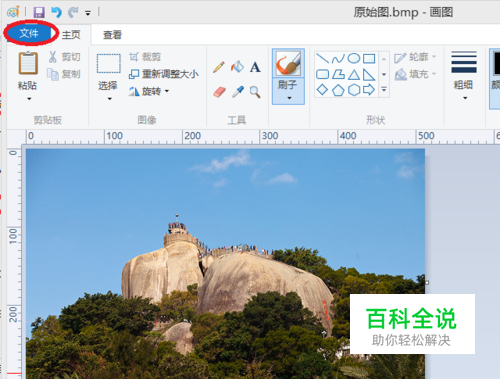Image resolution: width=500 pixels, height=379 pixels.
Task: Click the Paint app icon in title bar
Action: (x=13, y=12)
